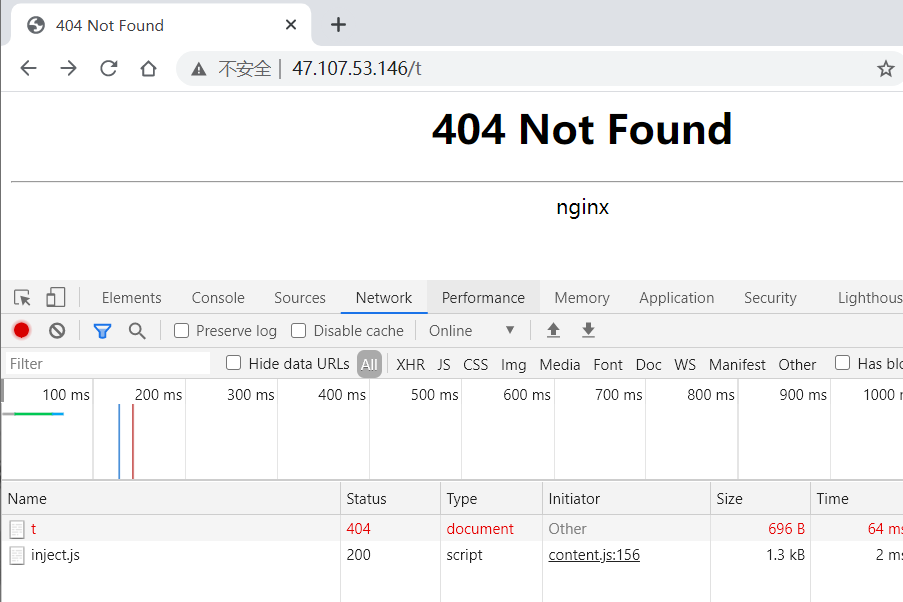Open the Lighthouse tab
This screenshot has height=602, width=903.
tap(870, 298)
